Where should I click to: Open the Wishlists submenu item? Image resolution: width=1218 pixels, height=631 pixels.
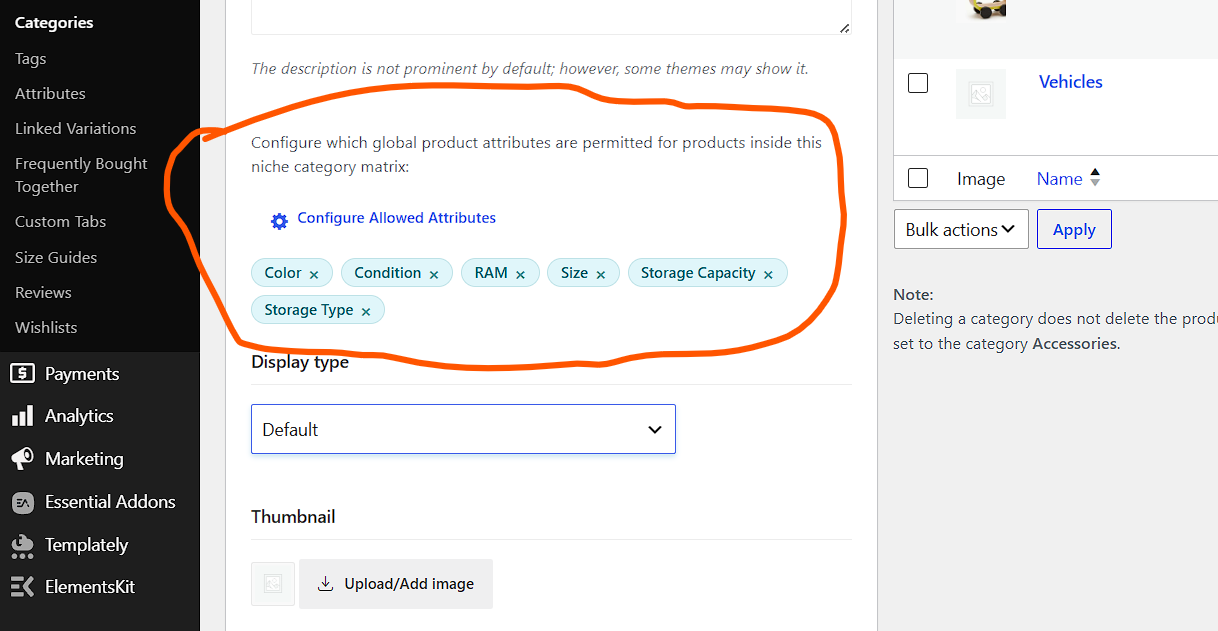pyautogui.click(x=46, y=327)
